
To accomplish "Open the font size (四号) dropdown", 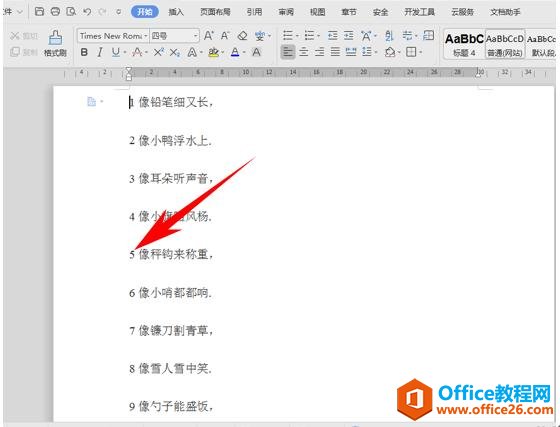I will coord(195,36).
